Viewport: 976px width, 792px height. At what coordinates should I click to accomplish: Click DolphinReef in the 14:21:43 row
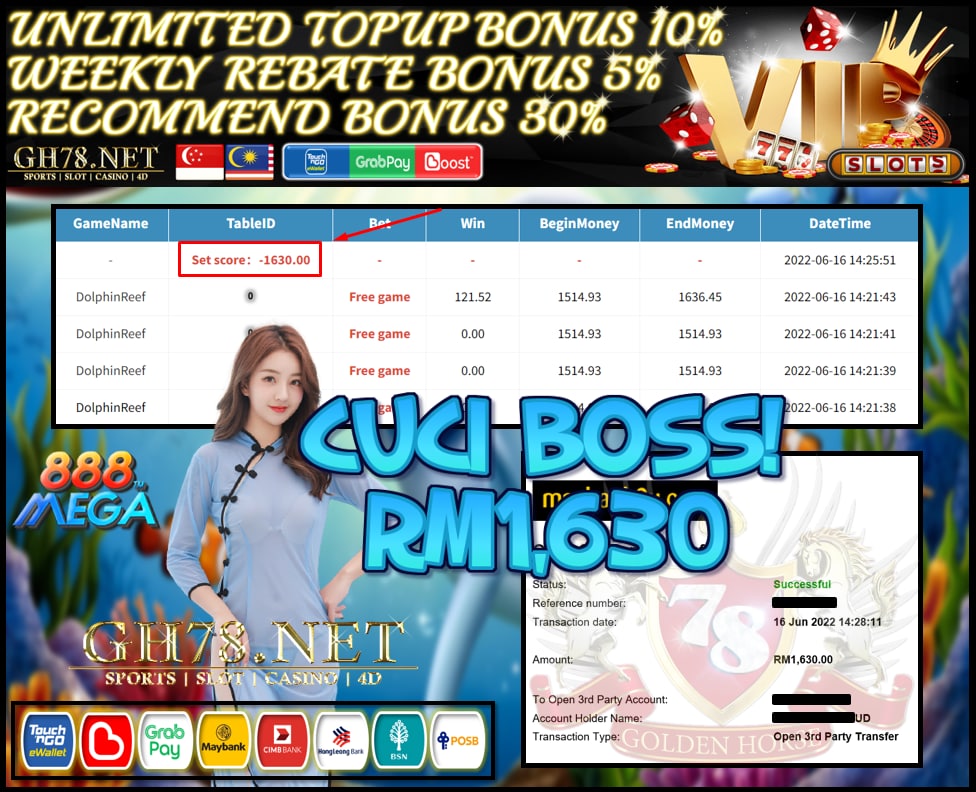111,297
